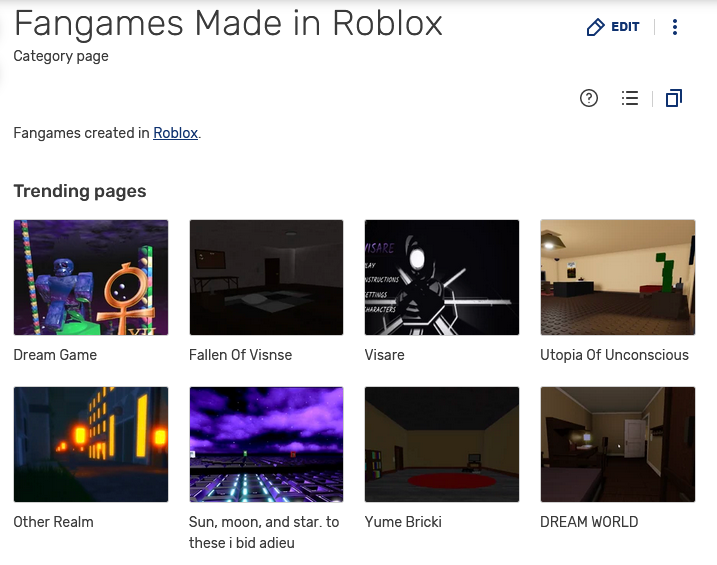
Task: Click the DREAM WORLD title link
Action: pos(589,522)
